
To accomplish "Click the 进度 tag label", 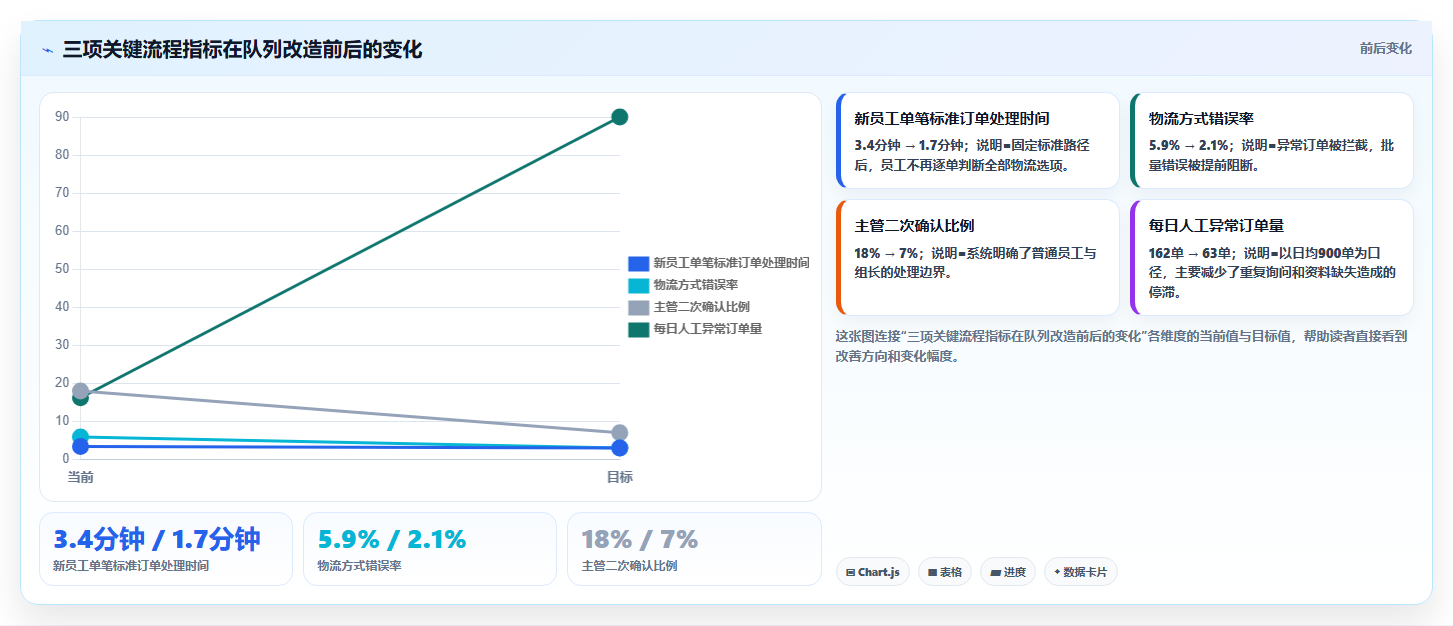I will coord(1014,573).
